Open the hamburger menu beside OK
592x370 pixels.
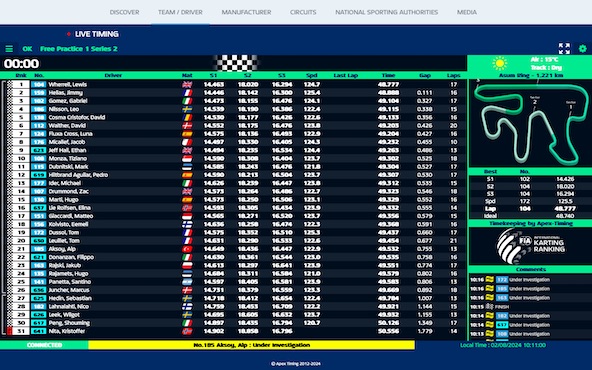[x=9, y=49]
